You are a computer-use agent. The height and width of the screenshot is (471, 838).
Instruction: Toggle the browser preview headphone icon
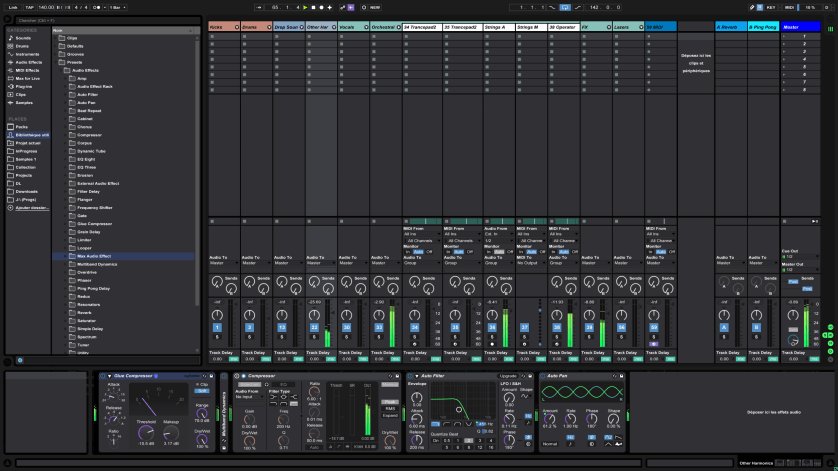point(20,360)
